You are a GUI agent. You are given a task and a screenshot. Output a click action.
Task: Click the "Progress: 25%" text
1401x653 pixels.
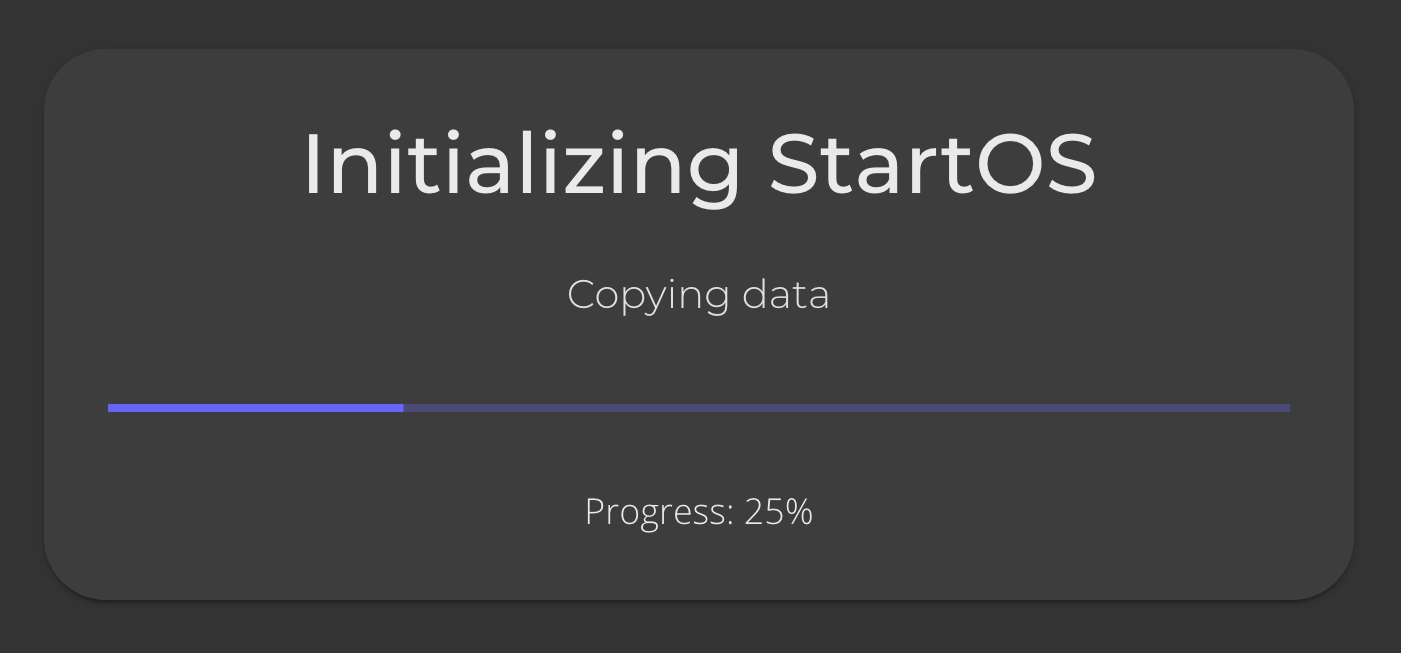[x=698, y=512]
